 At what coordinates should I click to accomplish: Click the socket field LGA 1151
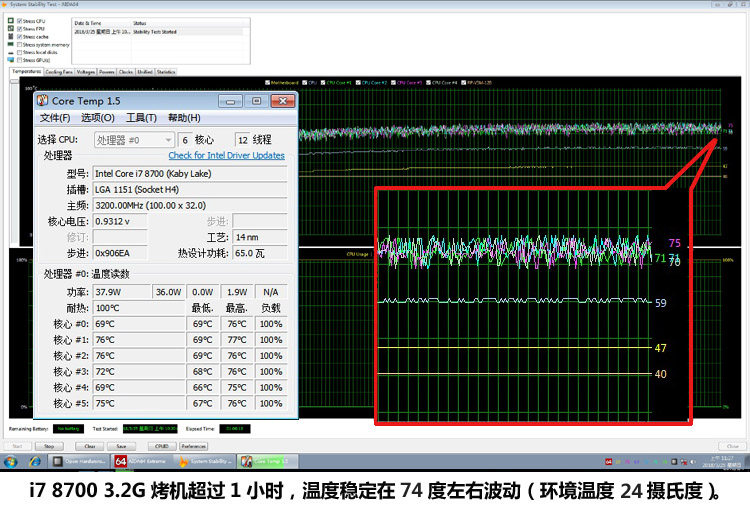190,189
